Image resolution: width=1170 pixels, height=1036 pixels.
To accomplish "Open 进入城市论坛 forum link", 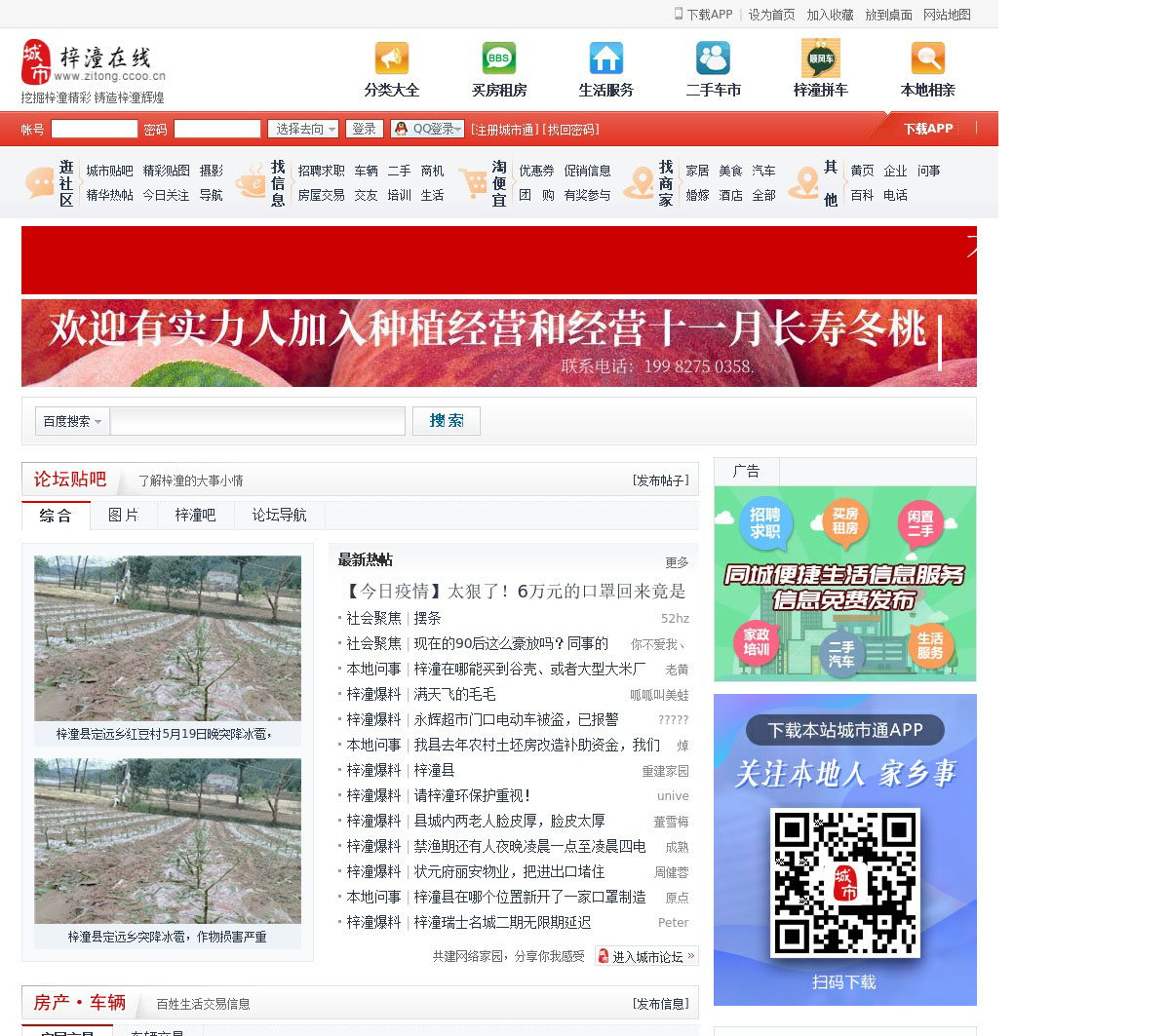I will (646, 957).
